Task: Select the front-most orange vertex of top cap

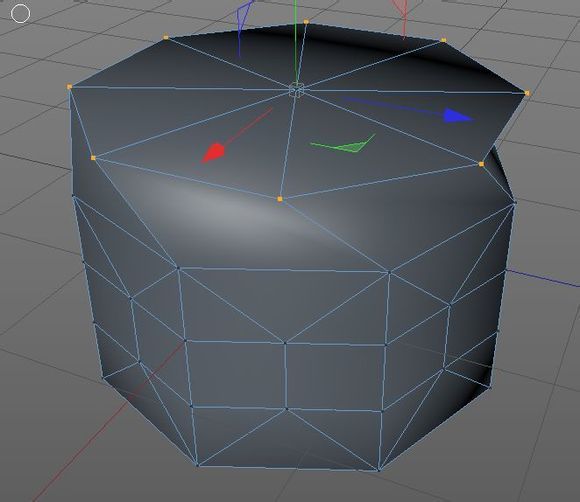Action: 280,199
